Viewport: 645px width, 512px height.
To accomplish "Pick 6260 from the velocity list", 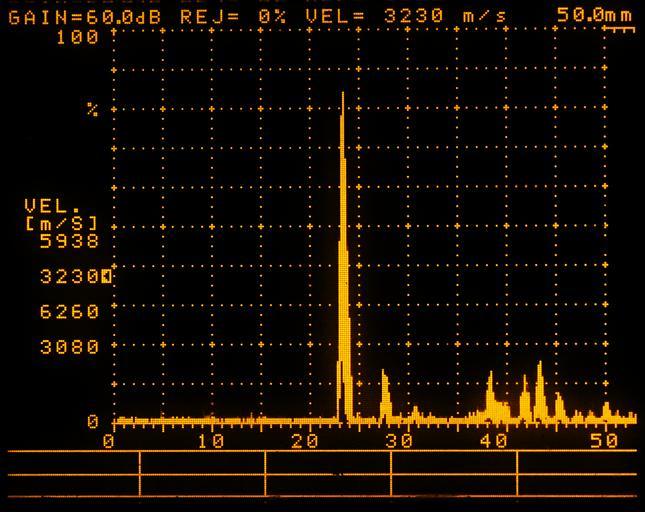I will click(x=69, y=312).
